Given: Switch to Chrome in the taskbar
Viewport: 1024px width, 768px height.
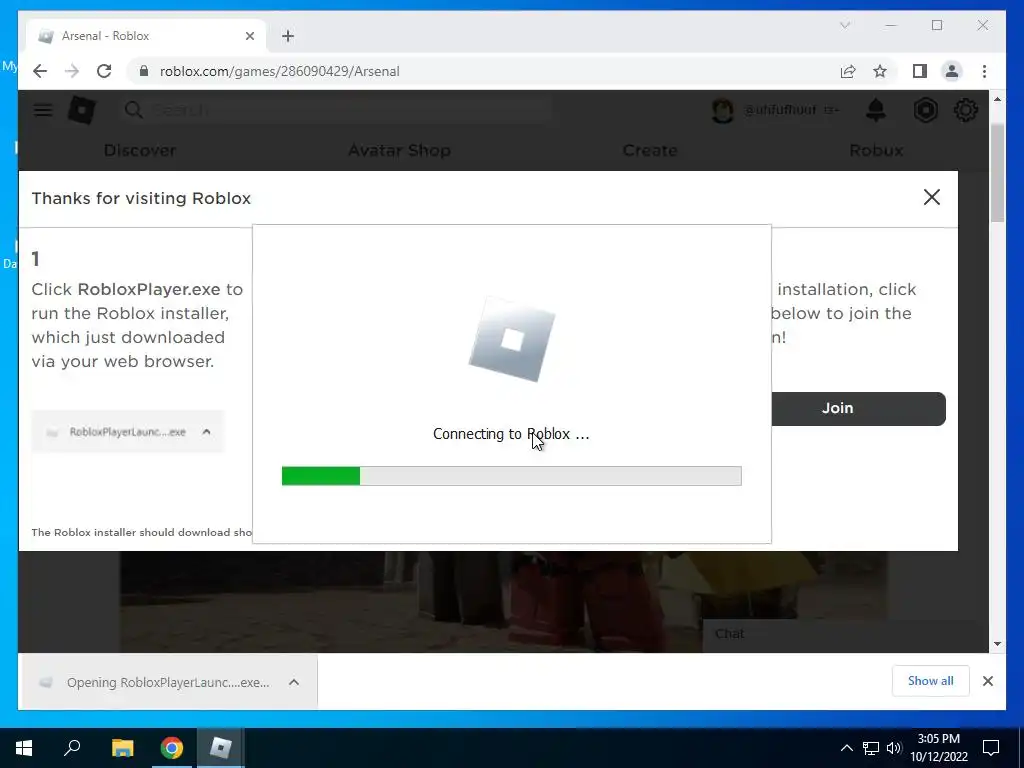Looking at the screenshot, I should pyautogui.click(x=172, y=748).
